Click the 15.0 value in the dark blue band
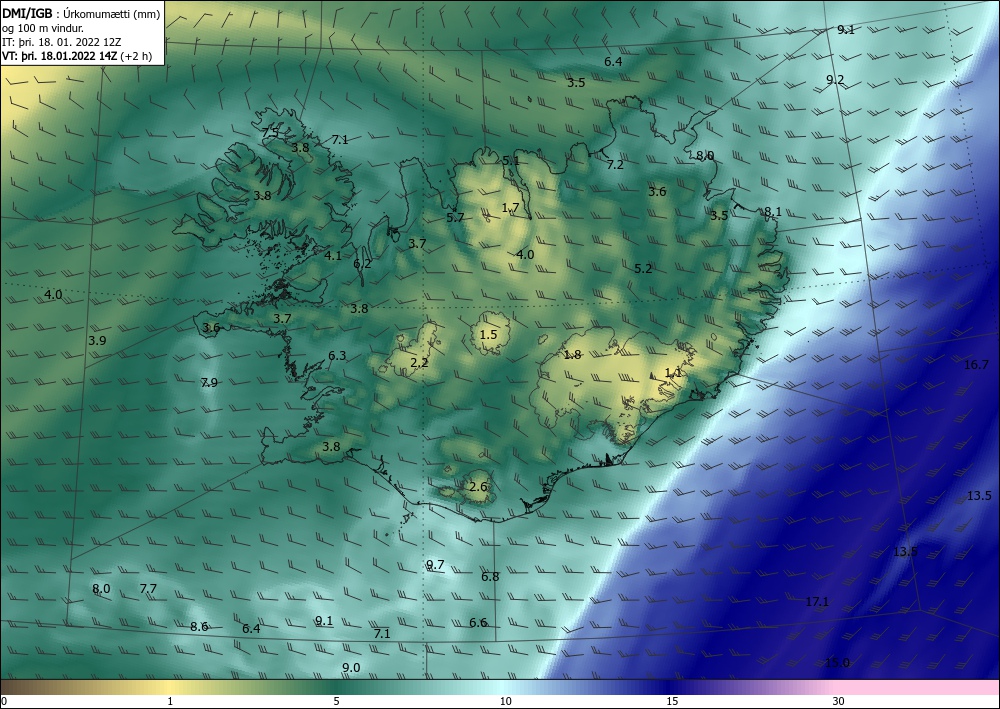This screenshot has height=709, width=1000. 837,662
